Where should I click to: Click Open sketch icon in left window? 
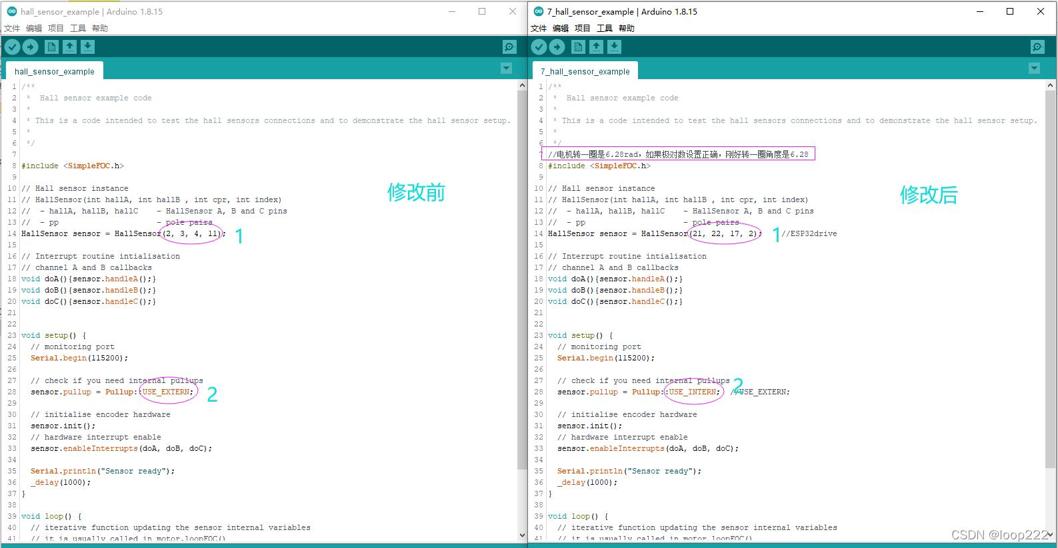(x=69, y=47)
